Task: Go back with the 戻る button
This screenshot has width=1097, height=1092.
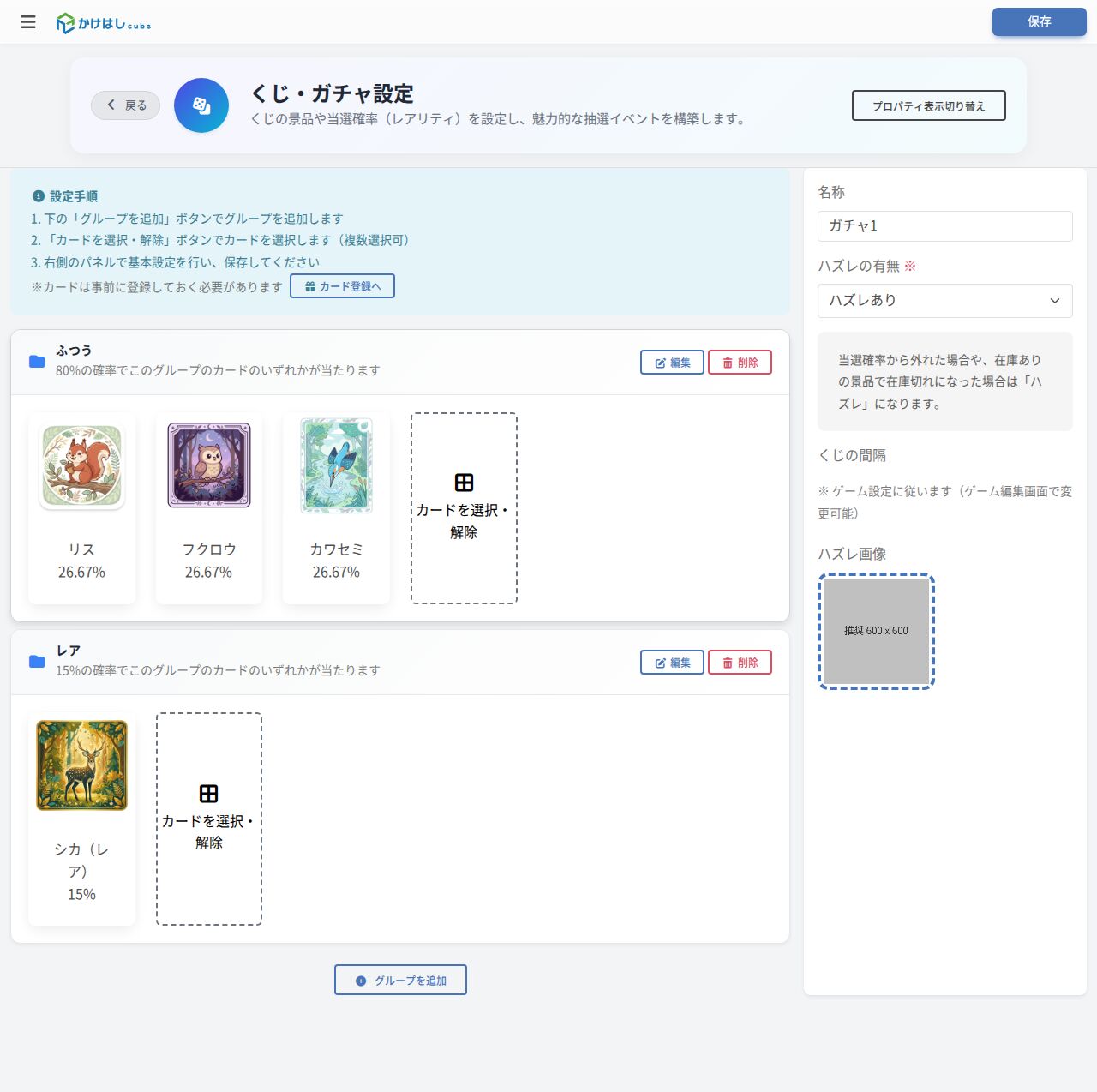Action: coord(126,105)
